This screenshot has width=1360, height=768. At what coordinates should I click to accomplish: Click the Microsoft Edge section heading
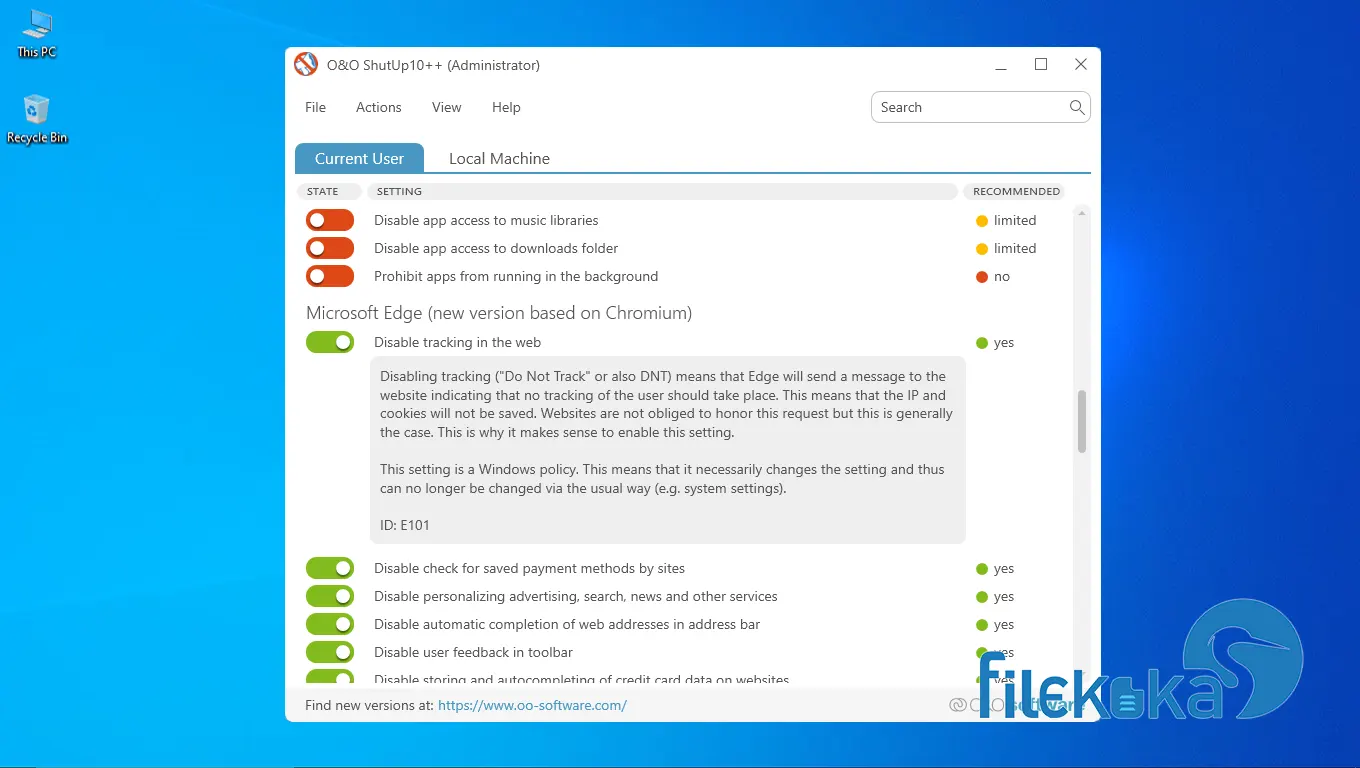coord(499,313)
